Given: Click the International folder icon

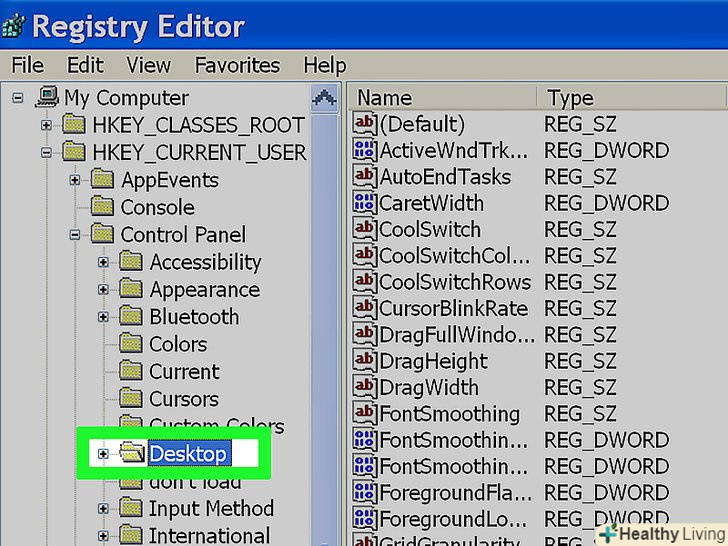Looking at the screenshot, I should pyautogui.click(x=131, y=534).
